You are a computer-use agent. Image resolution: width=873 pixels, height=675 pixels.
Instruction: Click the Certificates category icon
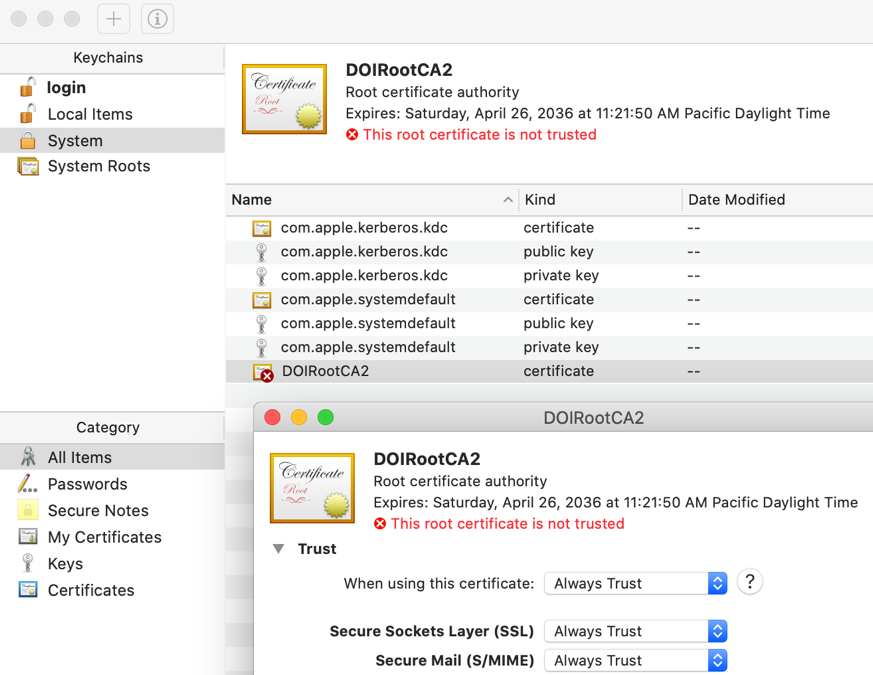pyautogui.click(x=28, y=589)
